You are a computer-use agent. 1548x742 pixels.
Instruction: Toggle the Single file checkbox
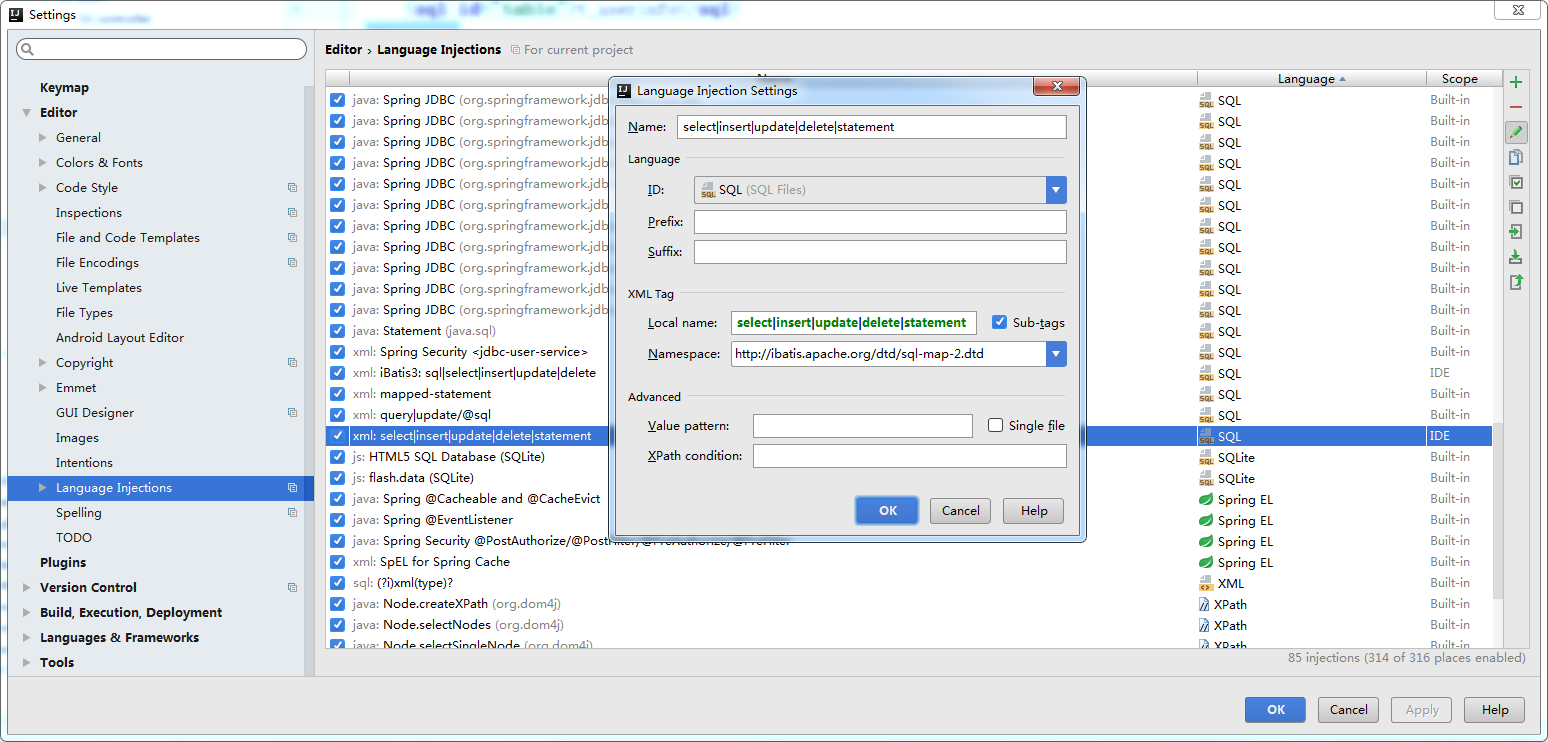point(995,425)
